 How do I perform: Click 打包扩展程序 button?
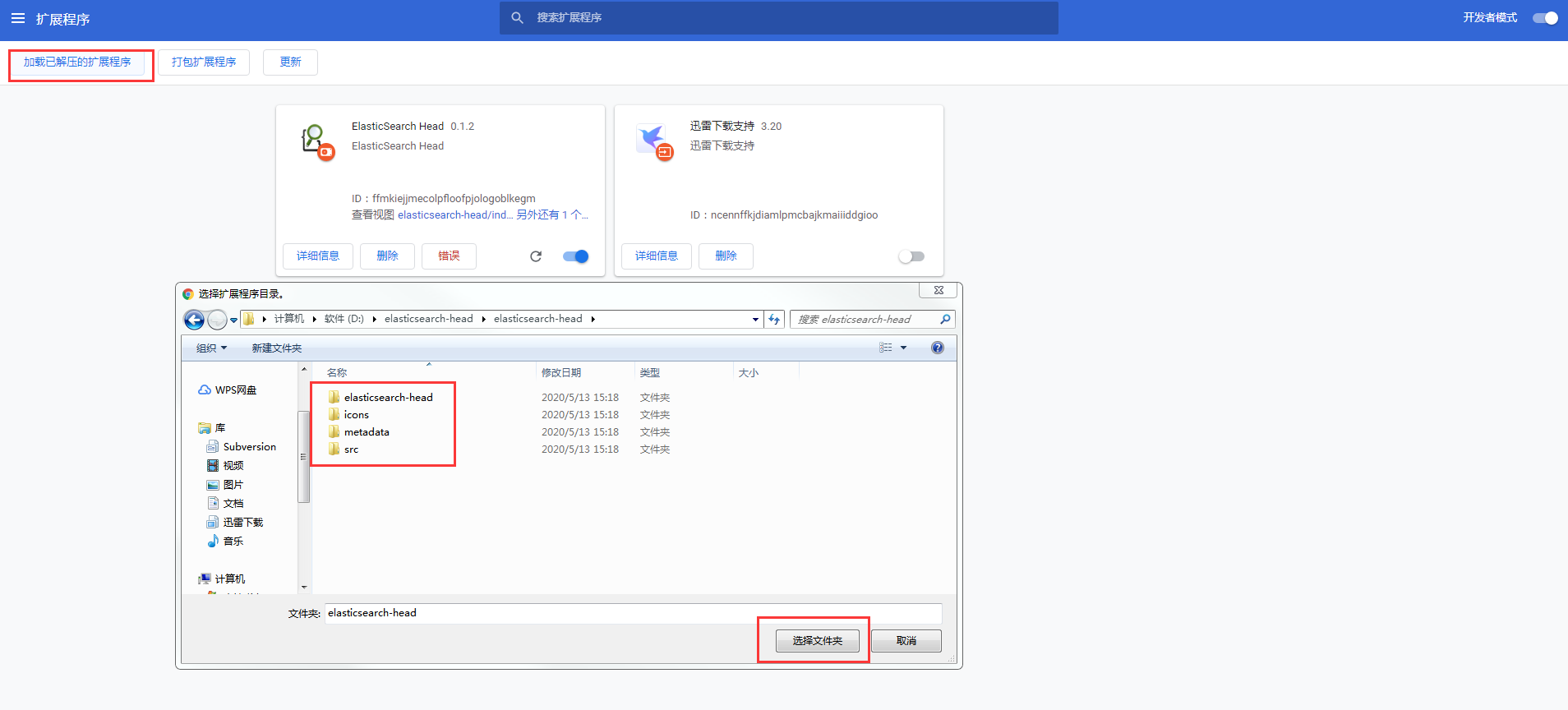tap(204, 62)
